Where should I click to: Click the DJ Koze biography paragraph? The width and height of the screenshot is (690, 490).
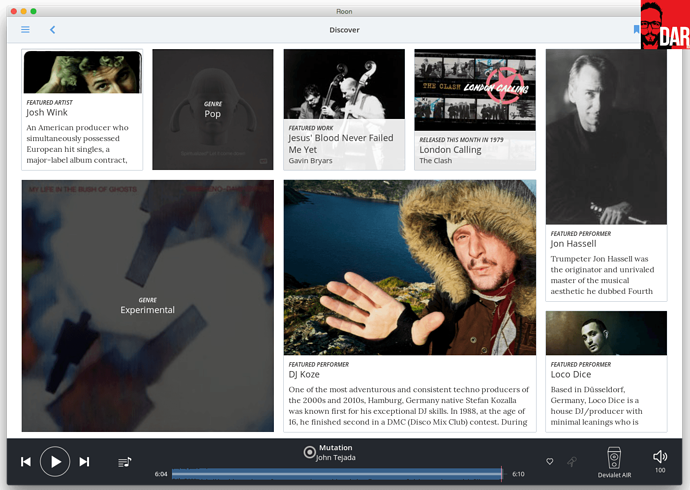(x=409, y=406)
